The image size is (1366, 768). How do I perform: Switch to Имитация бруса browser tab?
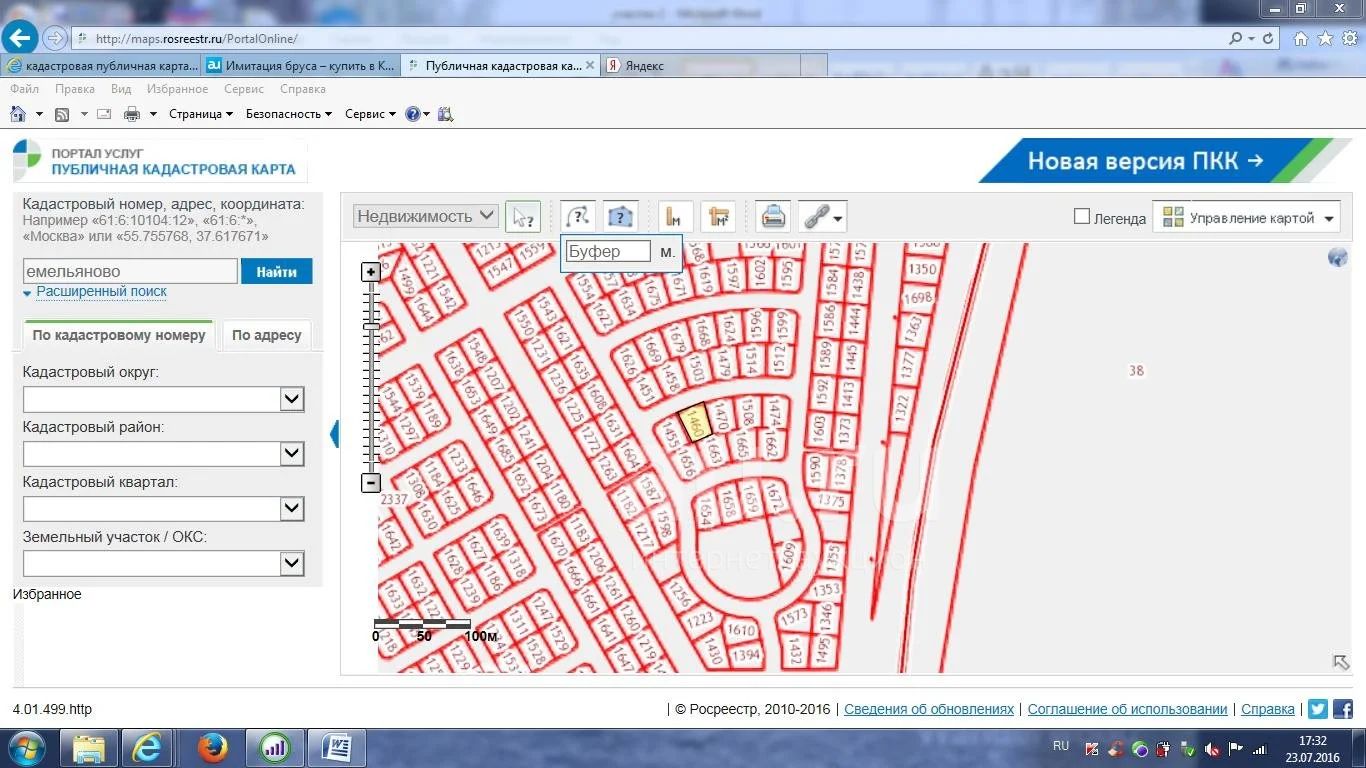coord(301,65)
